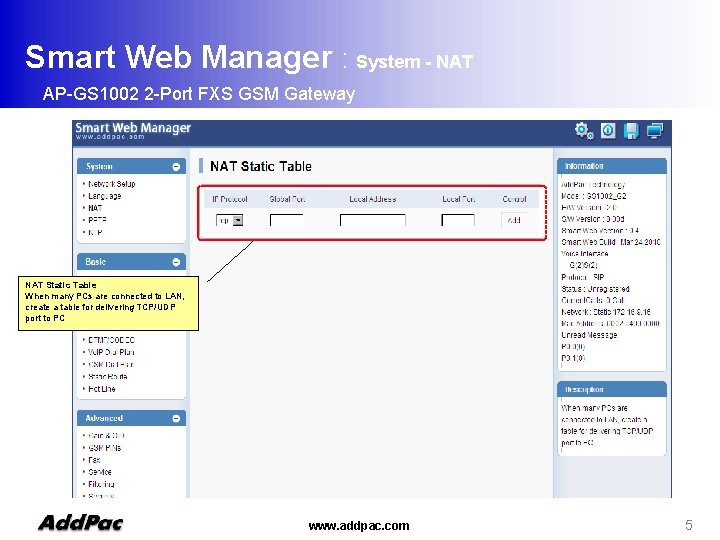Click the Protocol SIP info line

point(583,277)
